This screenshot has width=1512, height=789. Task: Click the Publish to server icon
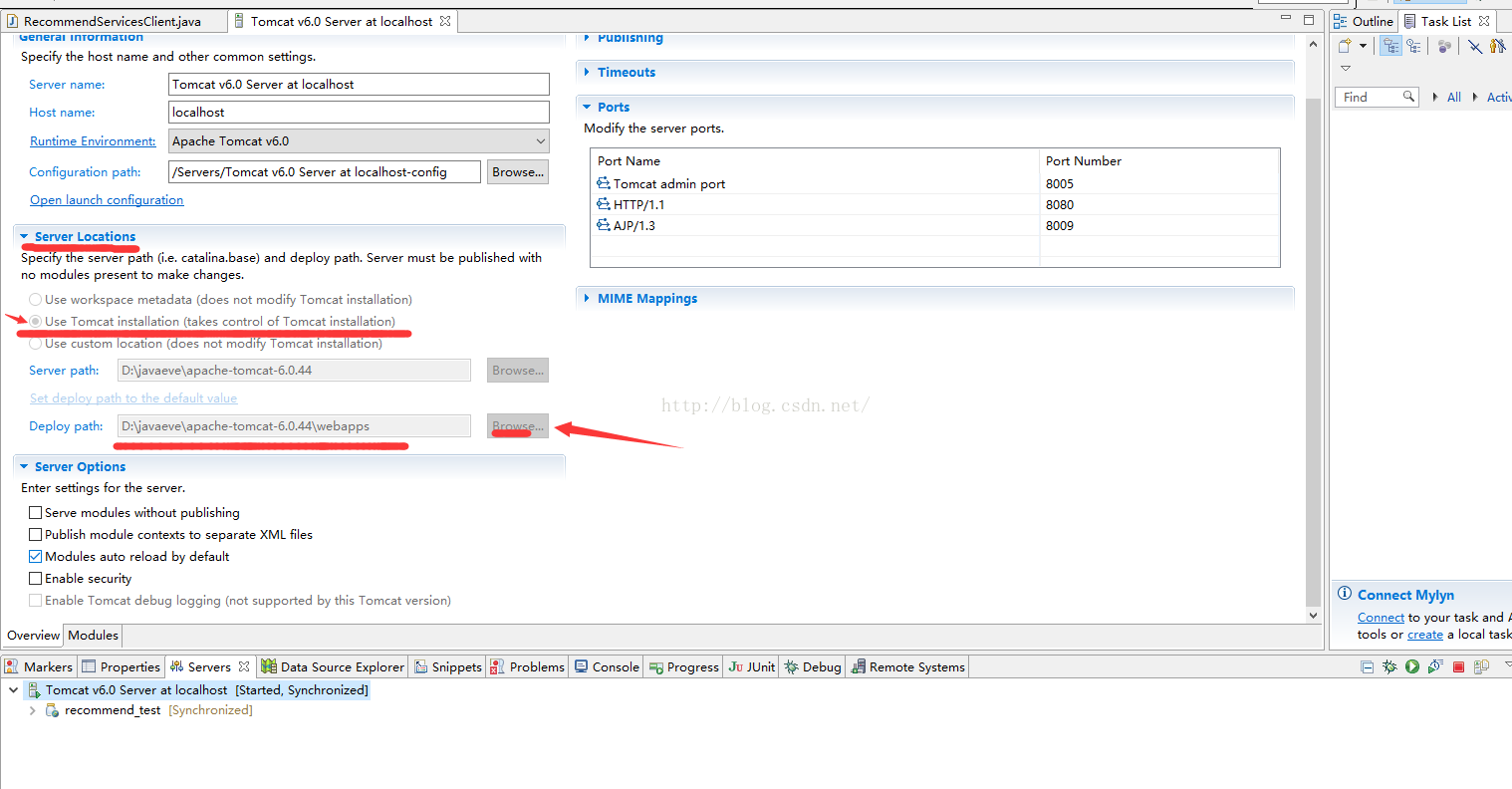pos(1481,667)
